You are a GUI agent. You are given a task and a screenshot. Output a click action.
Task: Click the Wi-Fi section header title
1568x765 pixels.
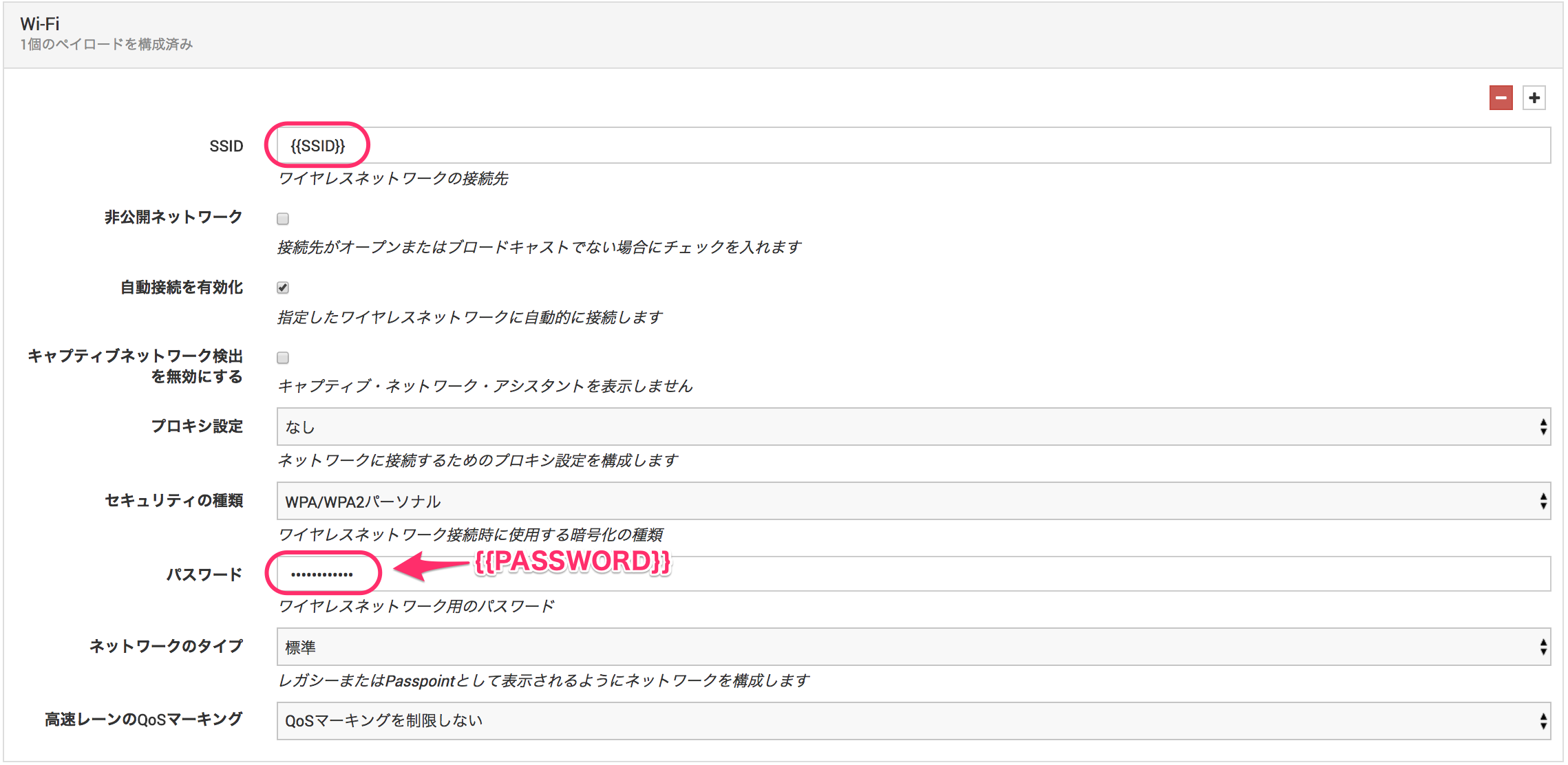tap(40, 24)
